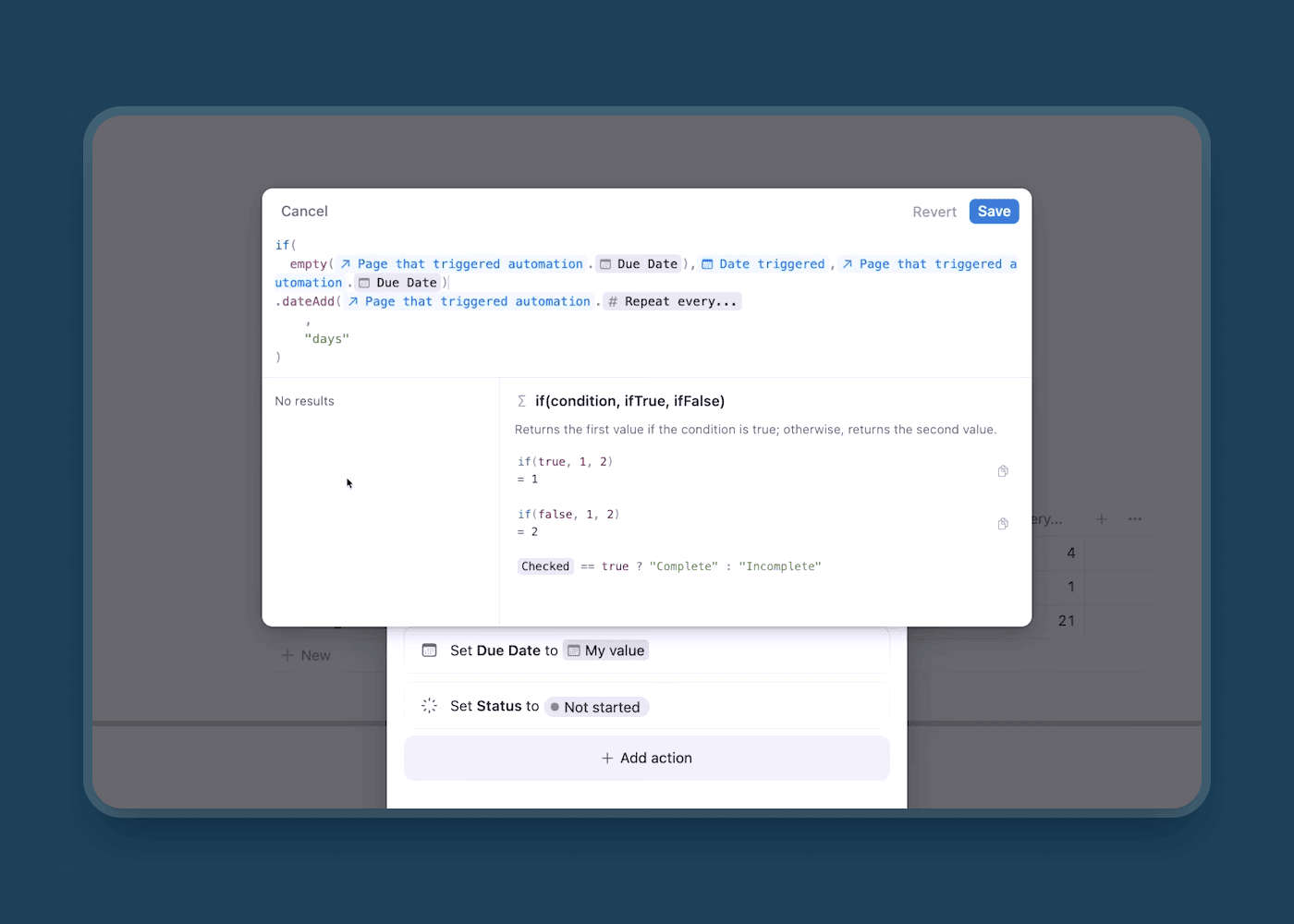Click the Checked property token in example

tap(545, 566)
